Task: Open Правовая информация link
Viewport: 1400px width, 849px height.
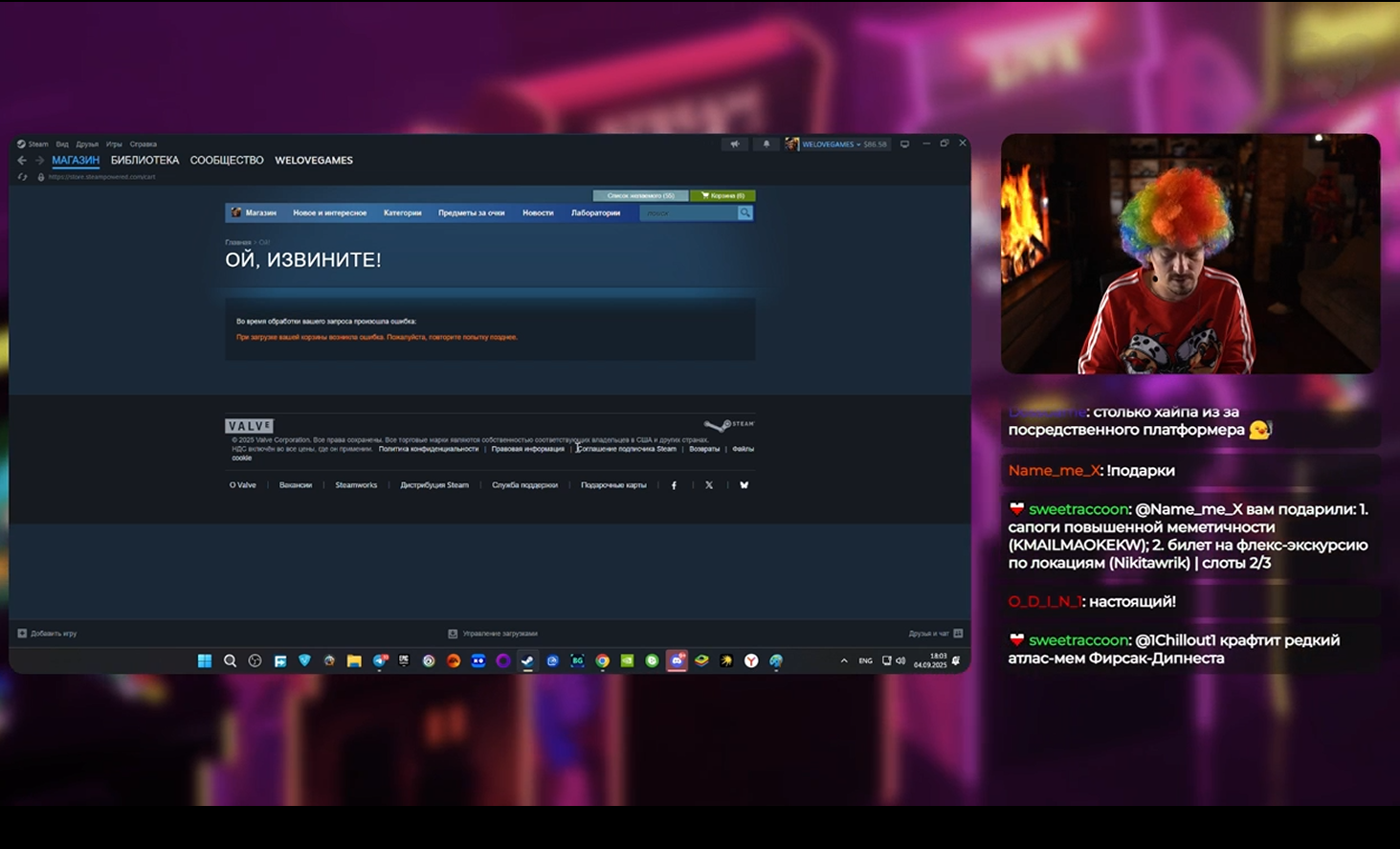Action: point(528,449)
